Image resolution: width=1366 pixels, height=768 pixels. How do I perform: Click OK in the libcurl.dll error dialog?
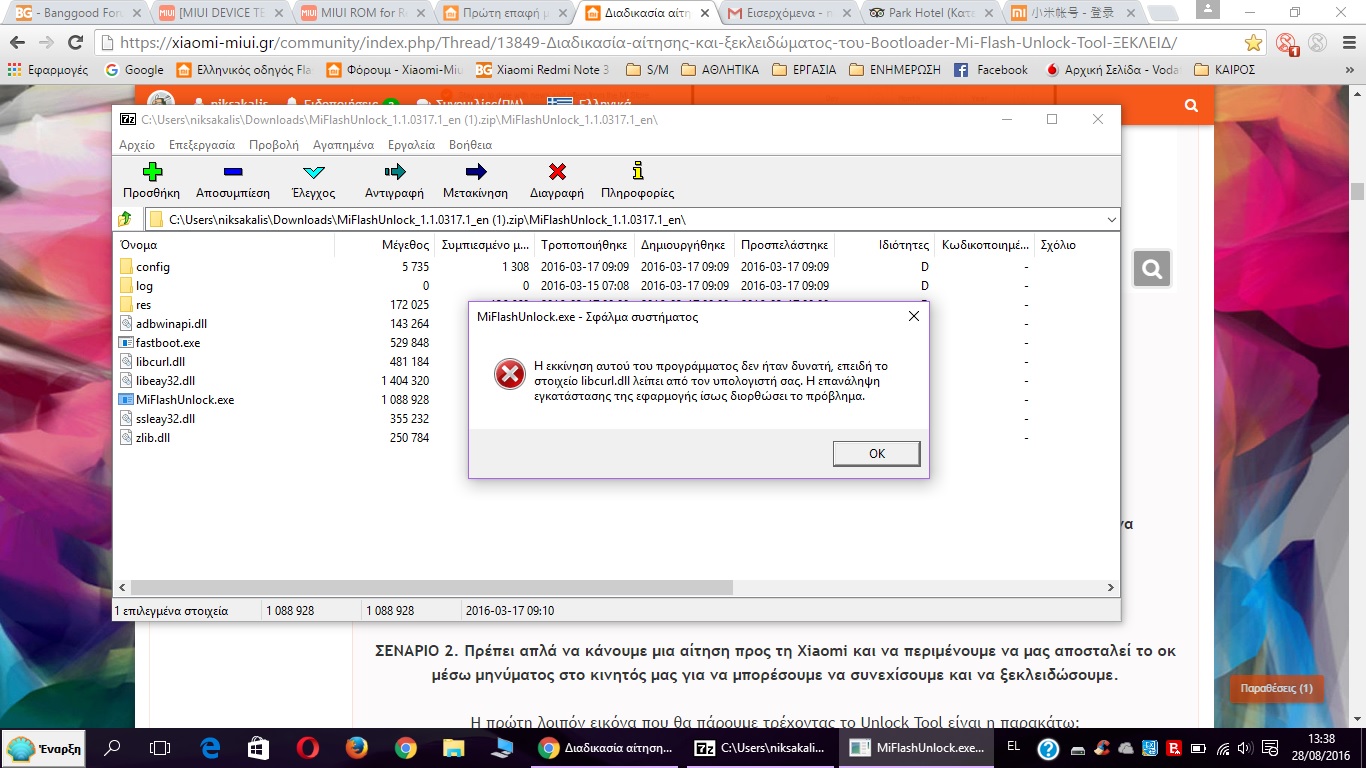876,453
